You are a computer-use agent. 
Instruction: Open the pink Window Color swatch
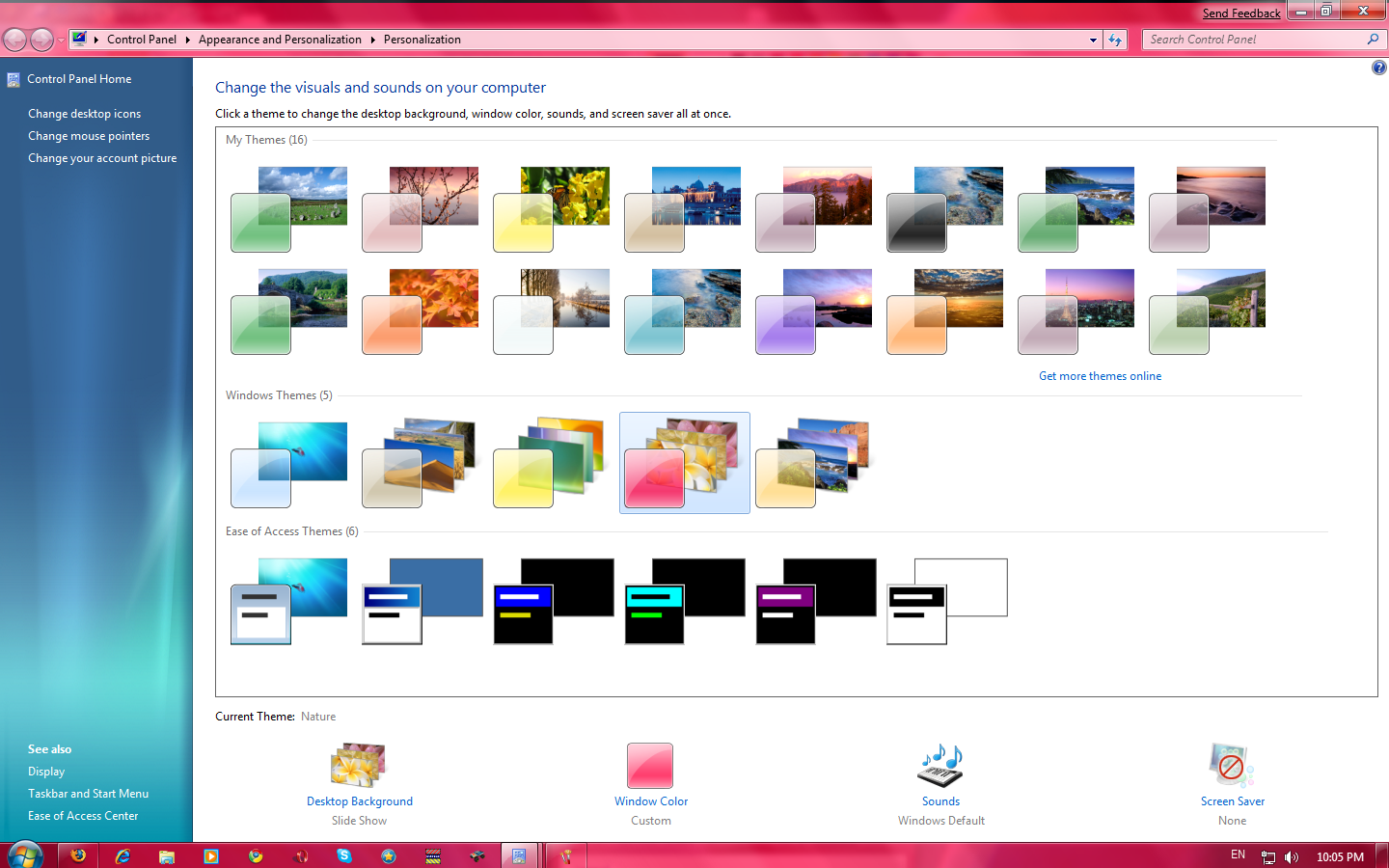(x=650, y=767)
